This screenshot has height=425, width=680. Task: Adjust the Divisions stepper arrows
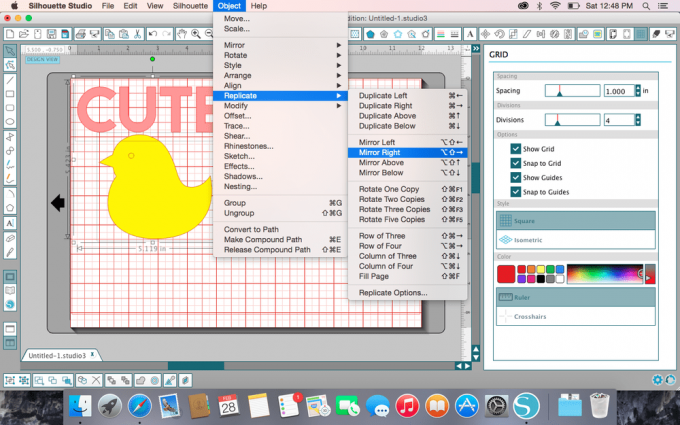pos(638,119)
